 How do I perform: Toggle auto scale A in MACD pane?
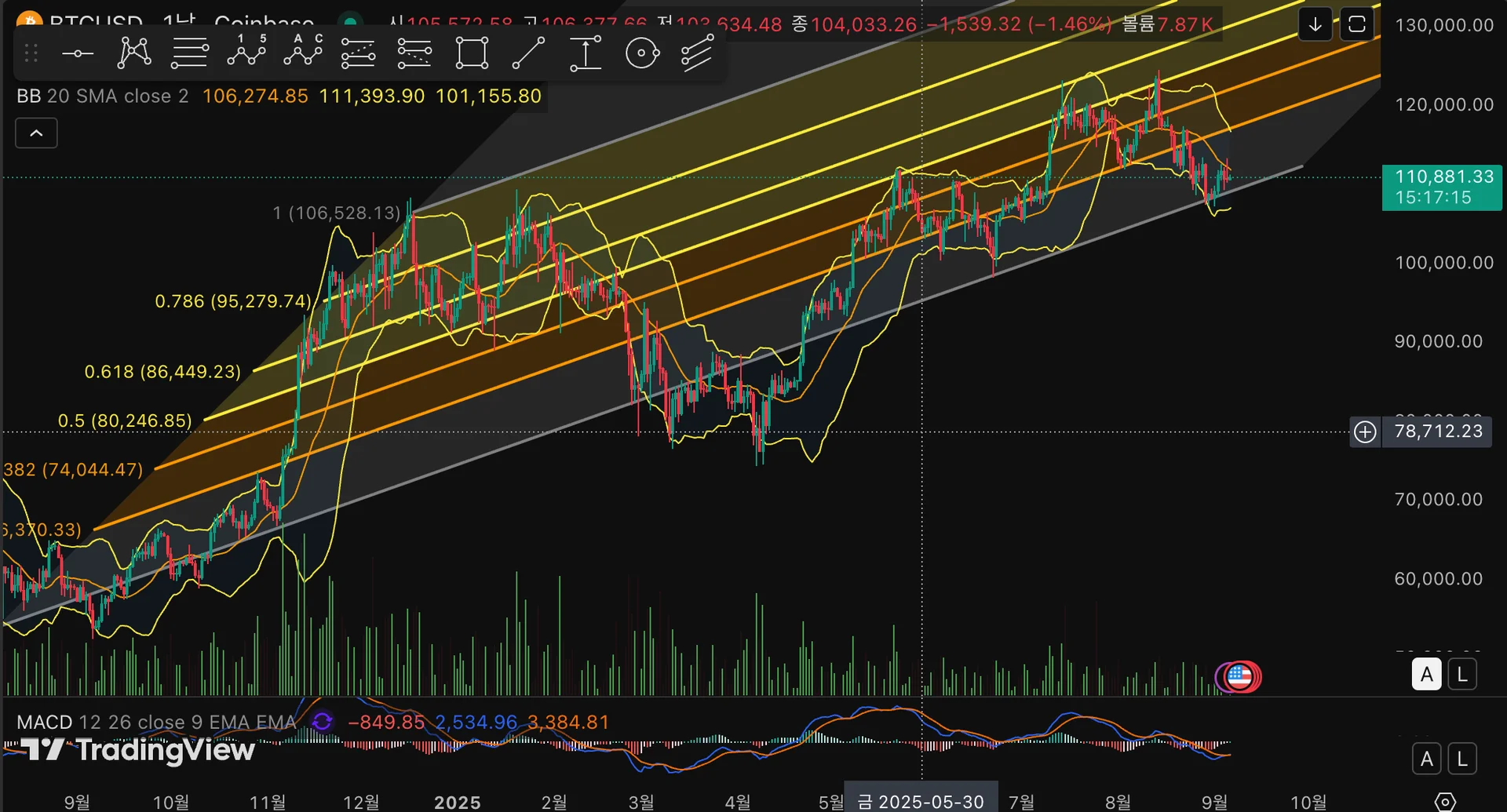1427,759
